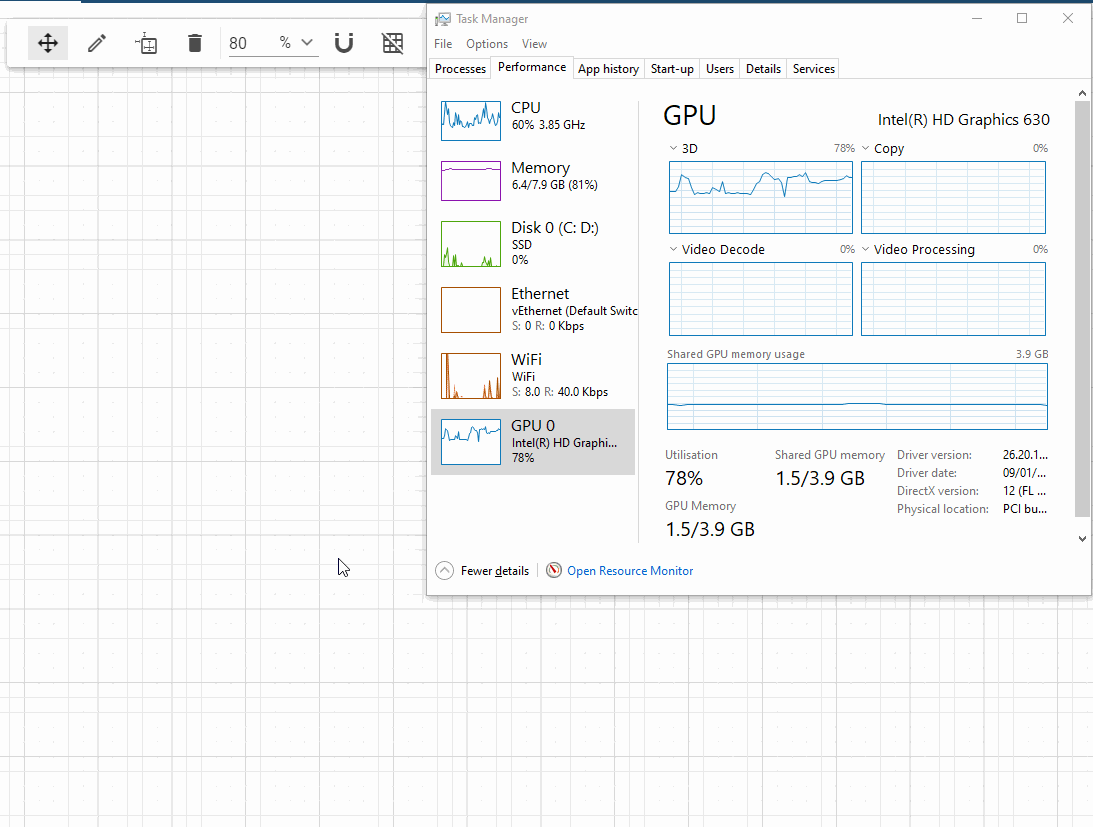The height and width of the screenshot is (827, 1093).
Task: Click the Shared GPU memory usage graph
Action: click(x=857, y=397)
